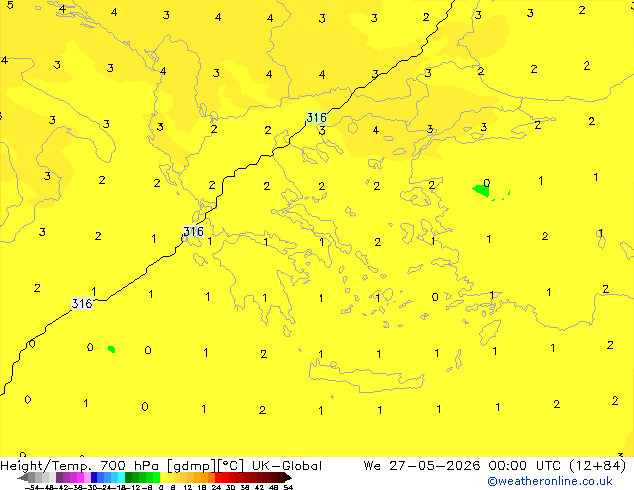Select the bright red 24 degree legend swatch
The width and height of the screenshot is (634, 490).
point(218,477)
